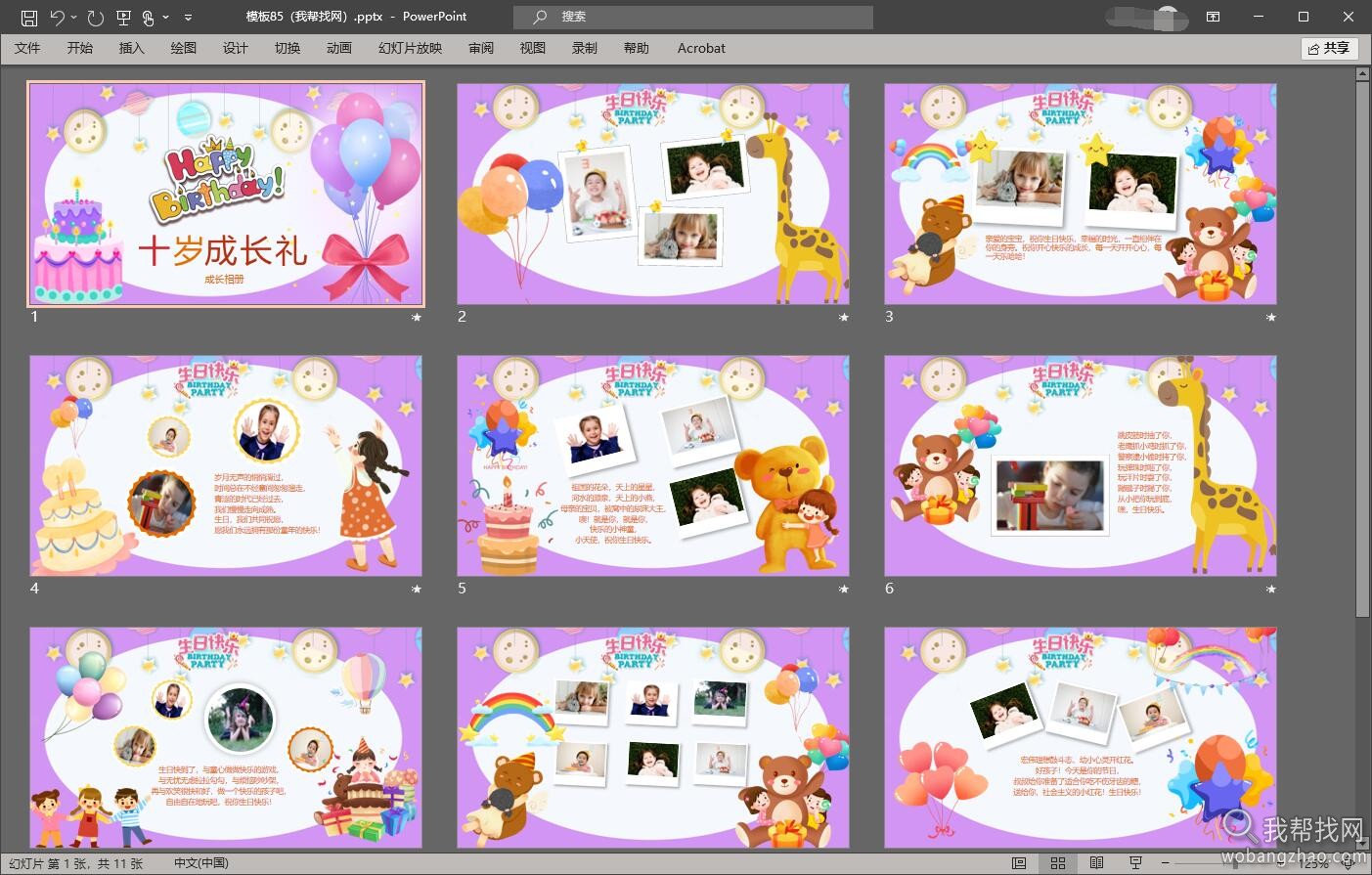Open the 绘图 tab
Viewport: 1372px width, 875px height.
(x=184, y=48)
